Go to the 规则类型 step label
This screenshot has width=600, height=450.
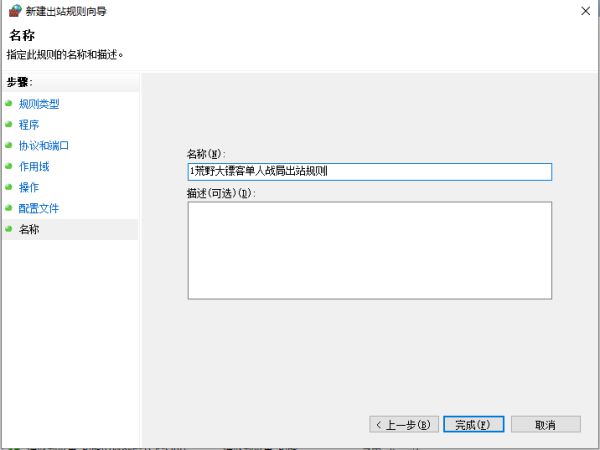38,103
